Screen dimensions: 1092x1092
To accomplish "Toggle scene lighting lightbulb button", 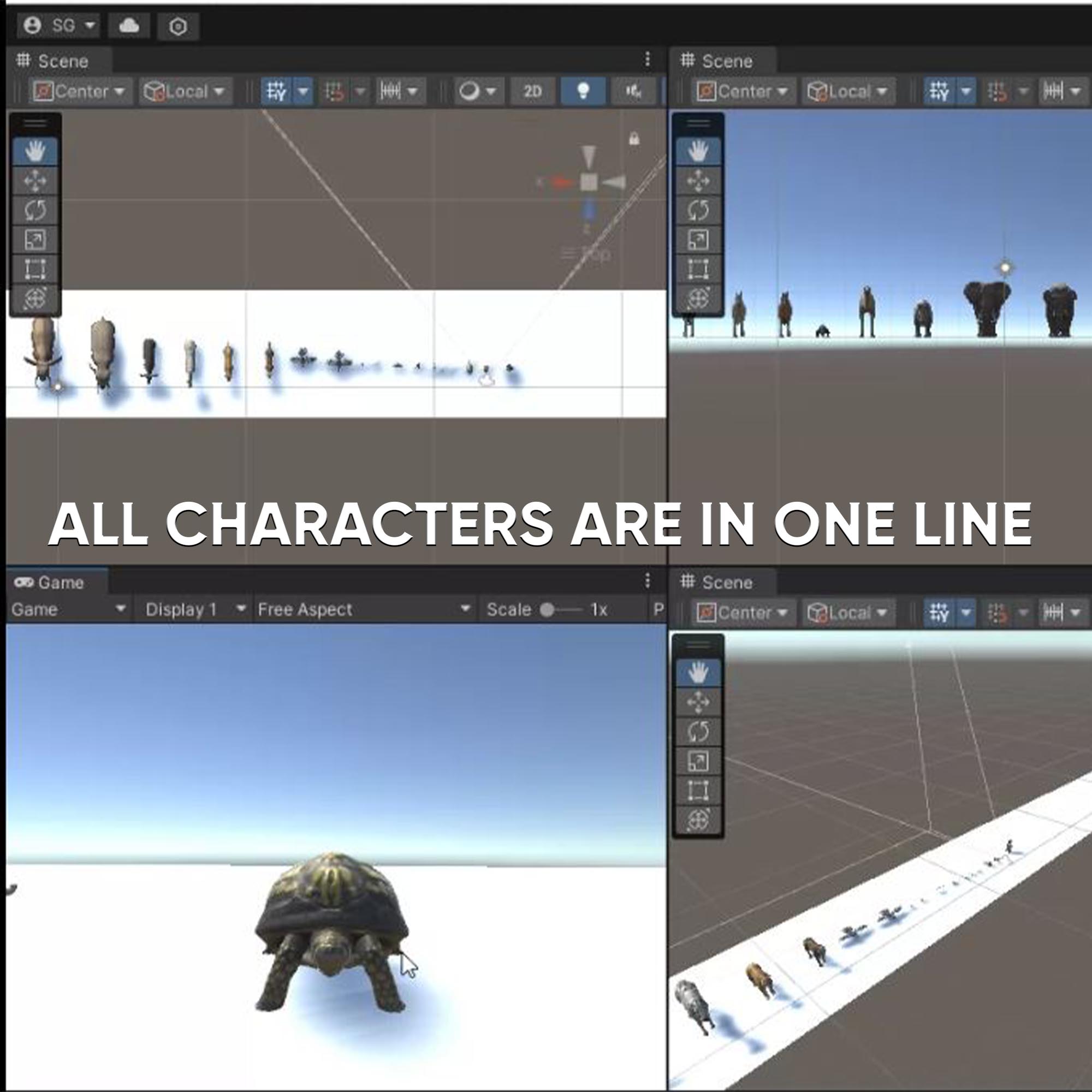I will click(x=583, y=91).
